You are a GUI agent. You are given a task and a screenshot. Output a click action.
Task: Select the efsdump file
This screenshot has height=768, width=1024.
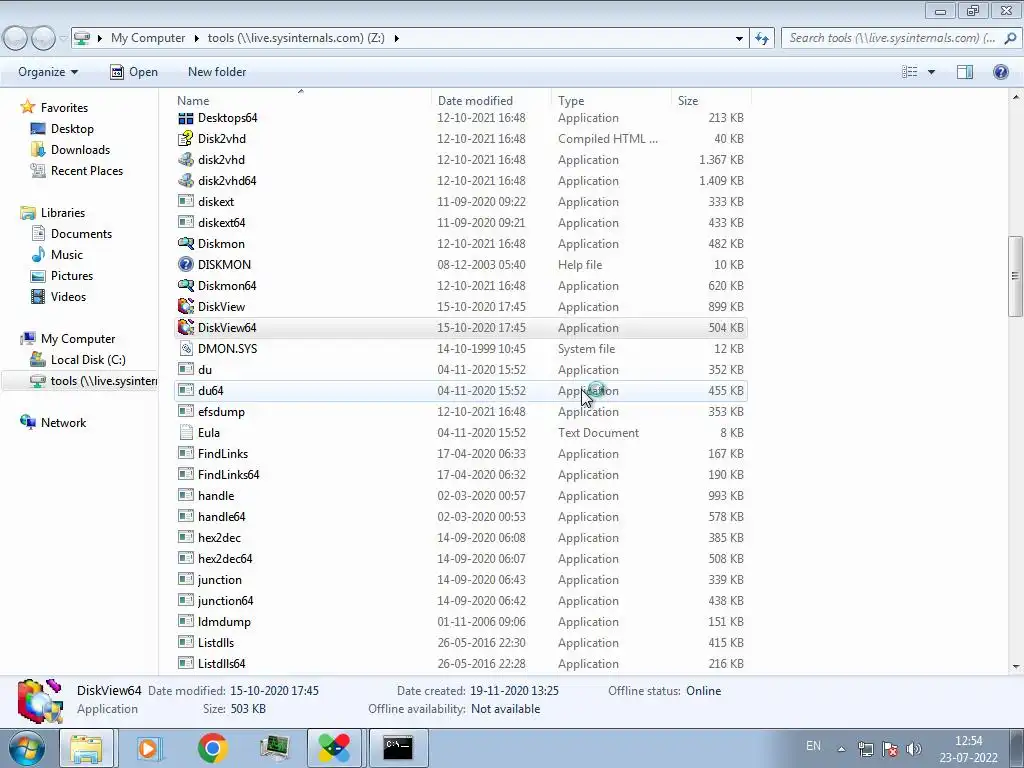coord(221,411)
